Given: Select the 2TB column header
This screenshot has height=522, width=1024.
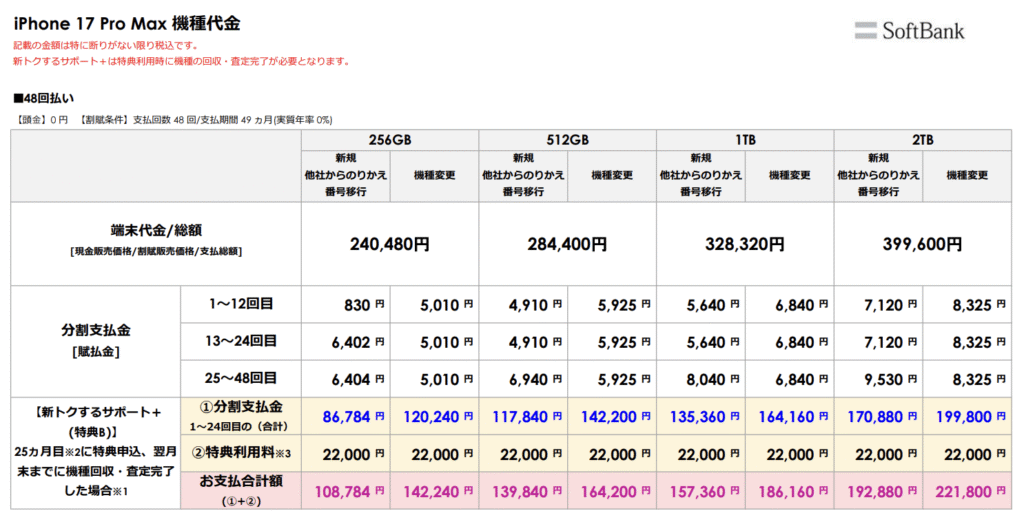Looking at the screenshot, I should (922, 139).
